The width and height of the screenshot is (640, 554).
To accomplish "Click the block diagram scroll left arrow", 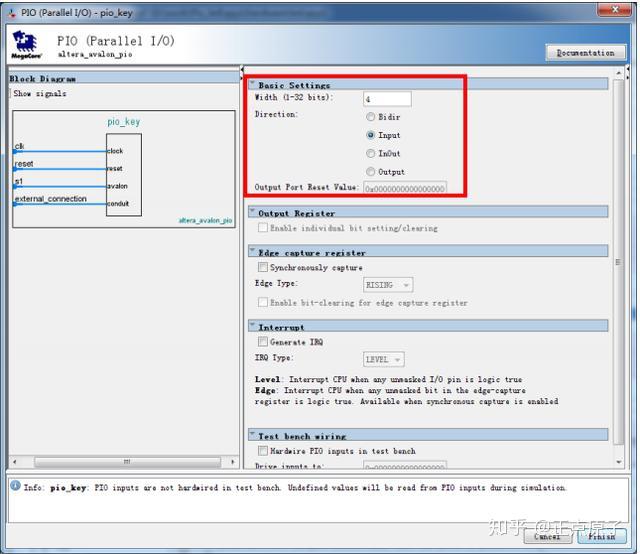I will (x=15, y=462).
